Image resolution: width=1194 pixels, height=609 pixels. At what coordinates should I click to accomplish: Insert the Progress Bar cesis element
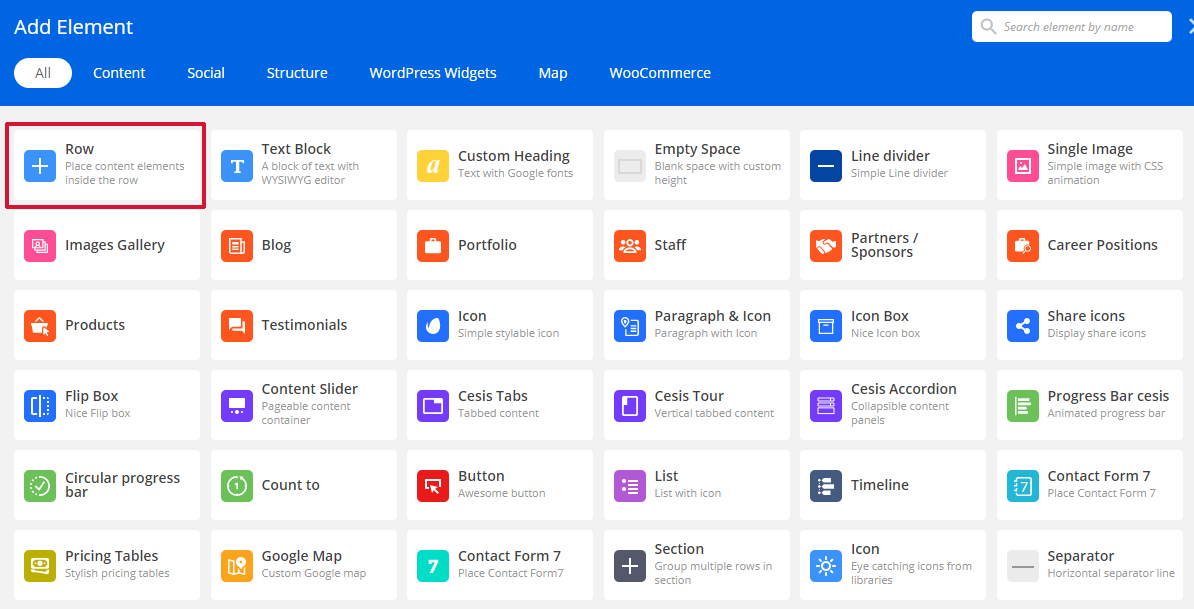1090,405
